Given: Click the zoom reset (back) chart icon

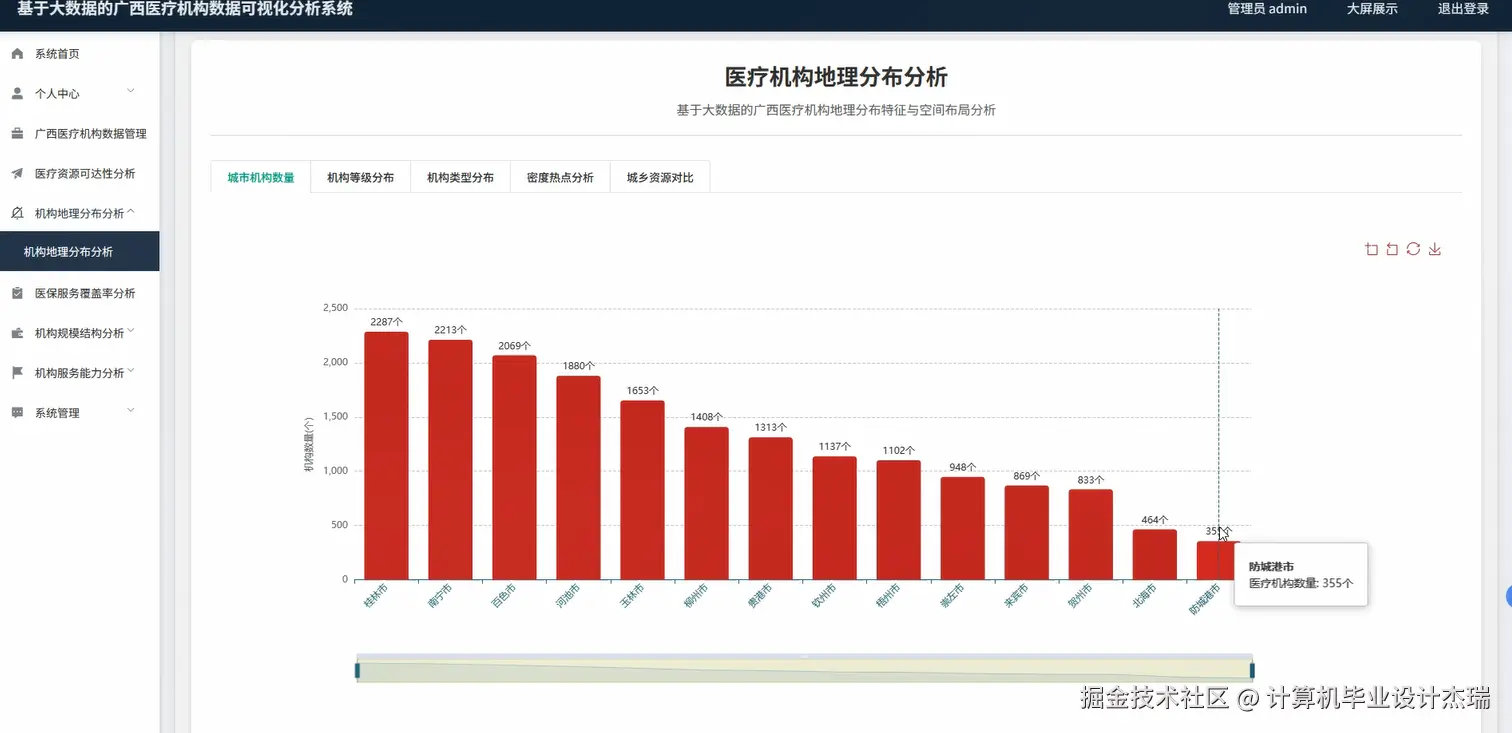Looking at the screenshot, I should [x=1392, y=249].
